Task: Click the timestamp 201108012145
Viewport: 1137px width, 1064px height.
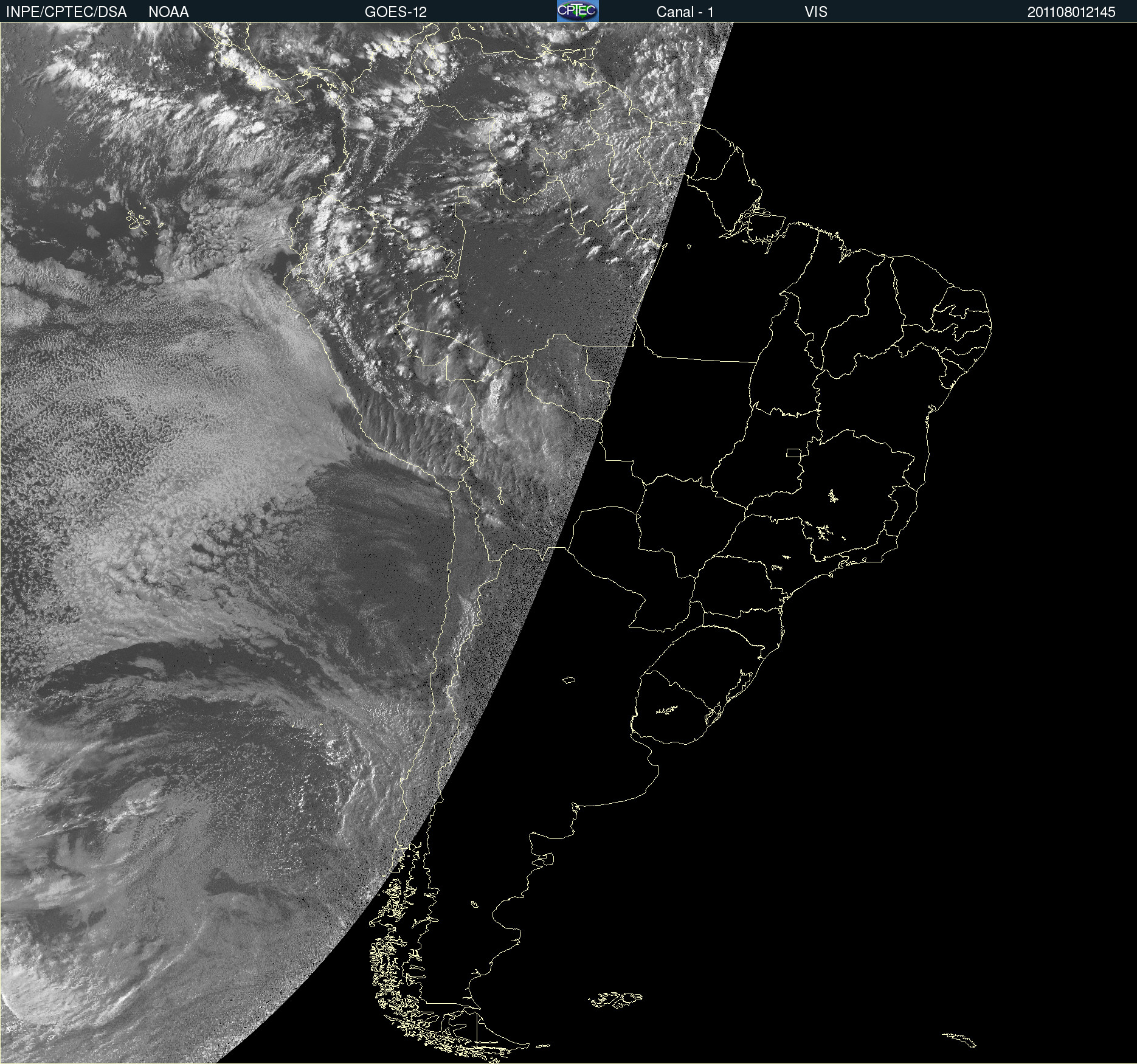Action: point(1071,12)
